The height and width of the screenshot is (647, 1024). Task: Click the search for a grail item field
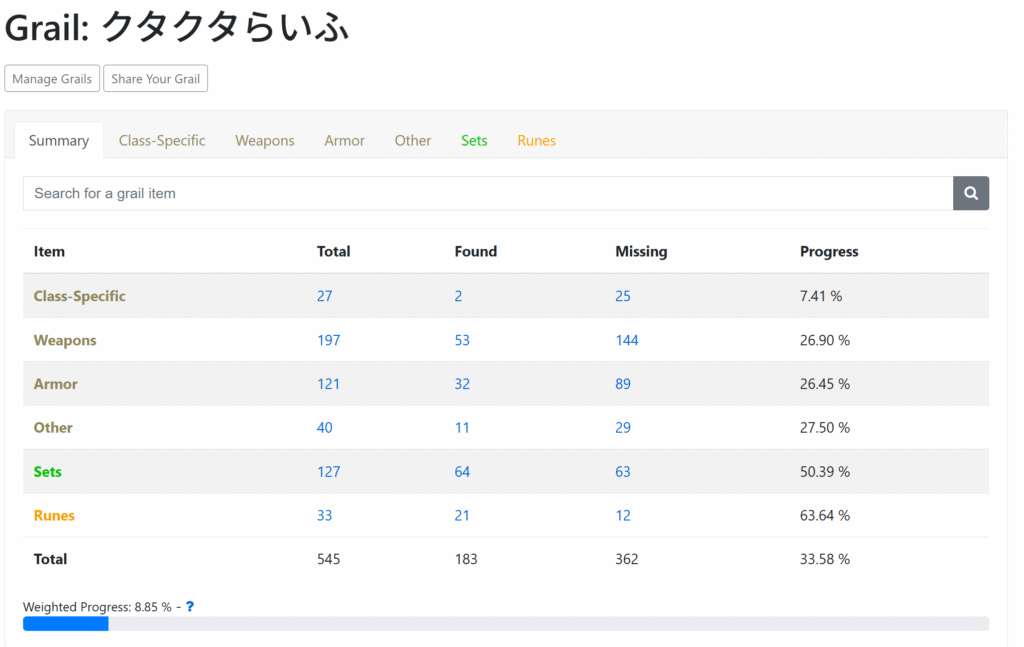coord(487,193)
